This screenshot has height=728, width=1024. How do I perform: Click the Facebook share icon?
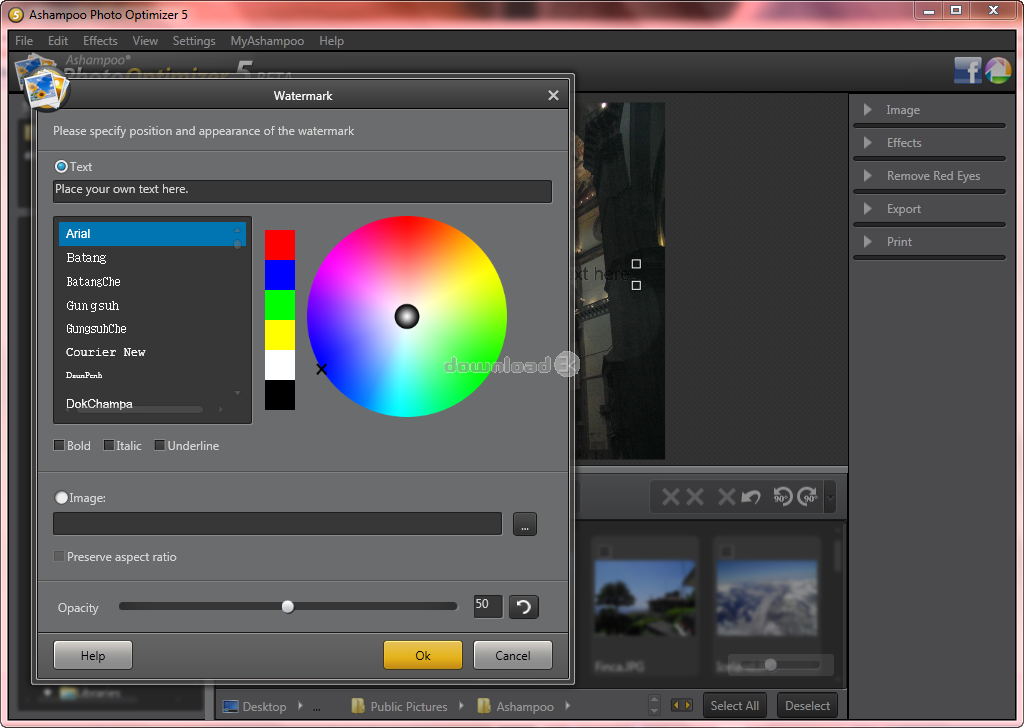pos(967,70)
